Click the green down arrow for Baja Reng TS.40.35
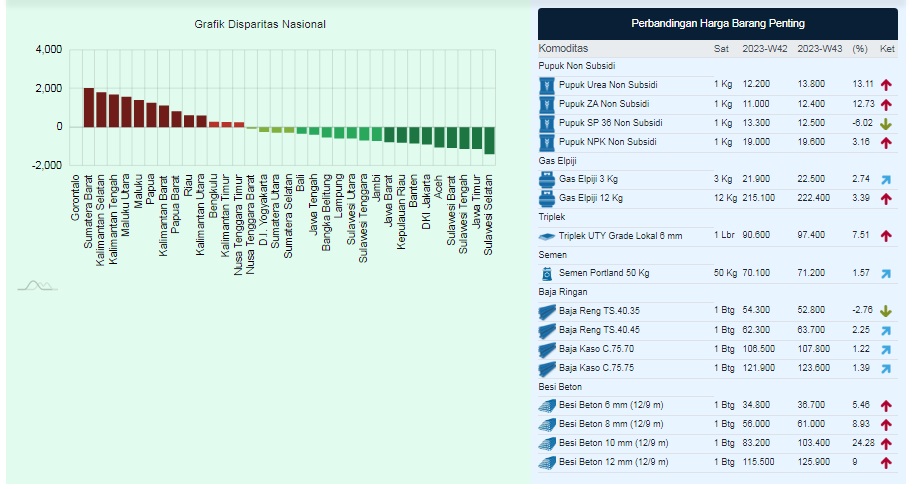Image resolution: width=913 pixels, height=489 pixels. [886, 312]
